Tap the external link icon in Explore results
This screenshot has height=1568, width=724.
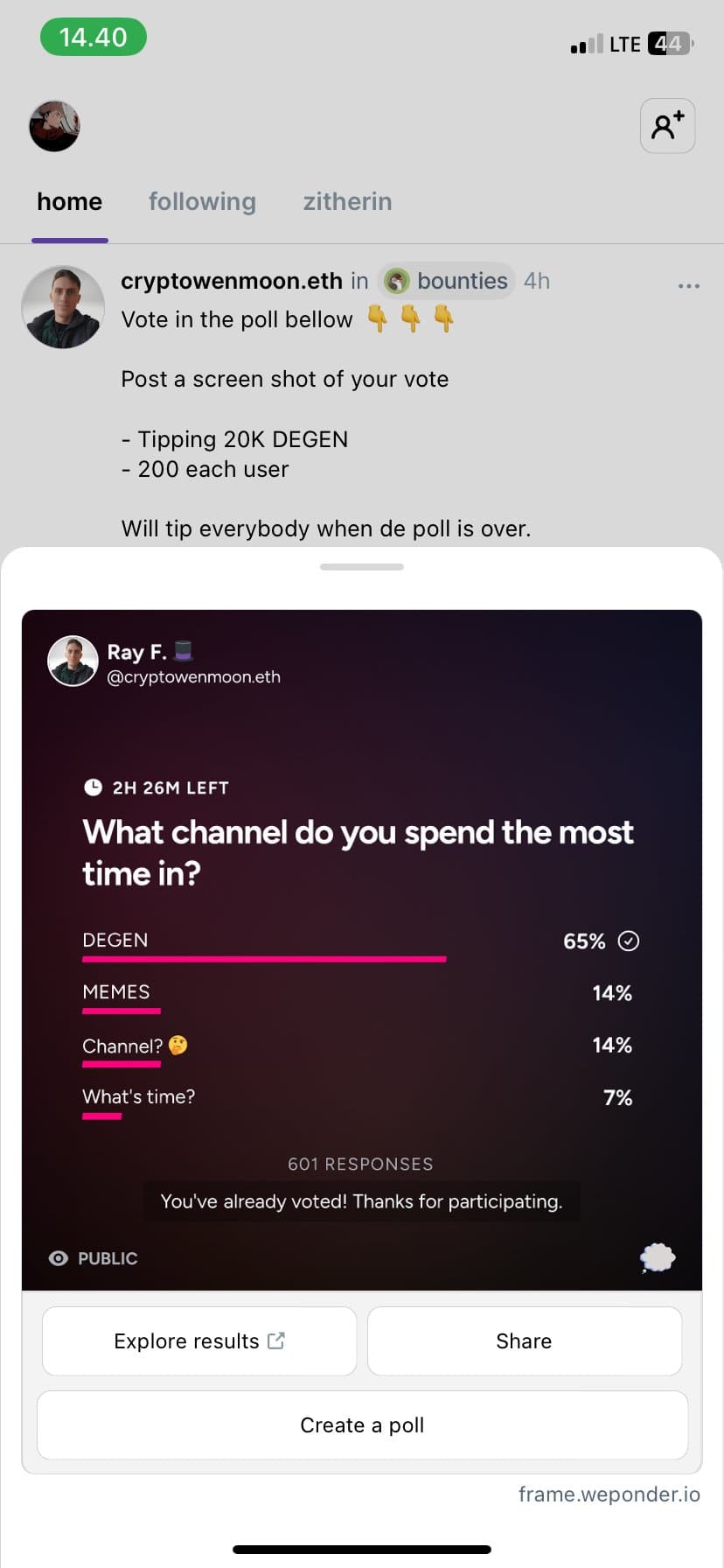coord(276,1340)
